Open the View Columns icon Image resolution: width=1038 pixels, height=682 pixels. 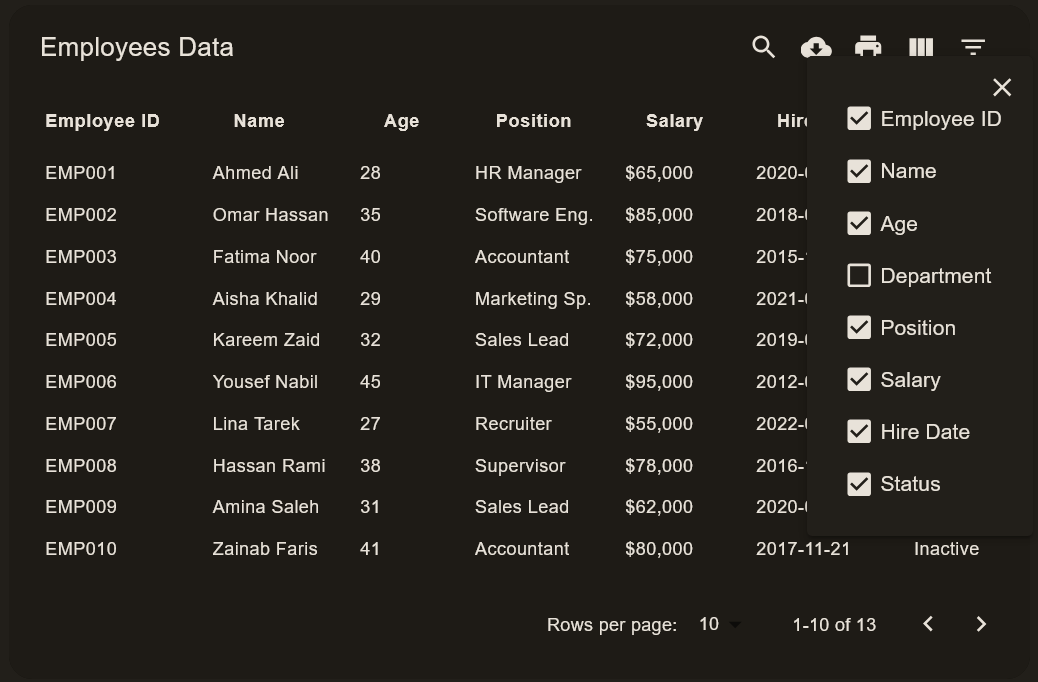click(921, 47)
